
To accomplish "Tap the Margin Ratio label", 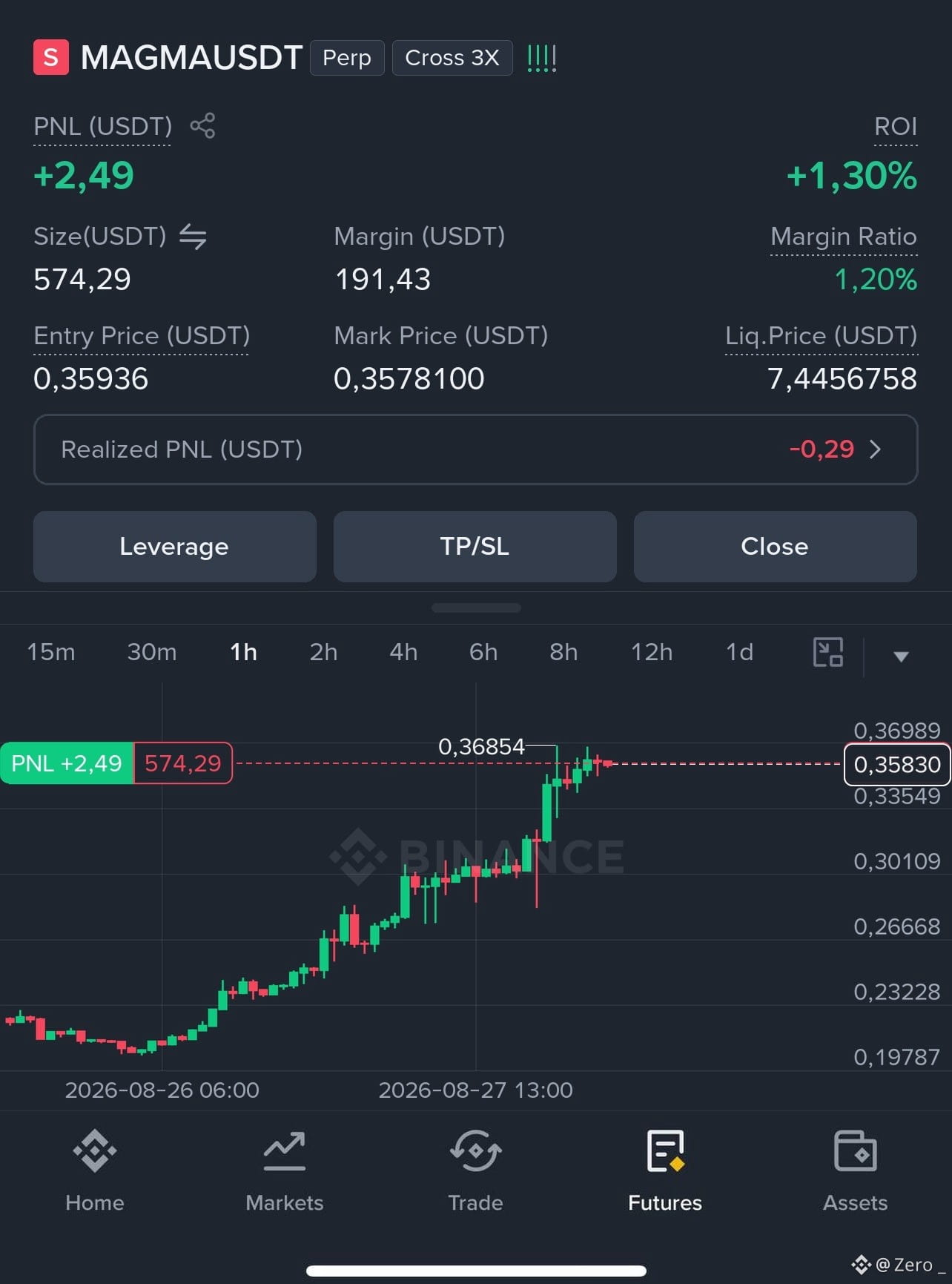I will pos(844,237).
